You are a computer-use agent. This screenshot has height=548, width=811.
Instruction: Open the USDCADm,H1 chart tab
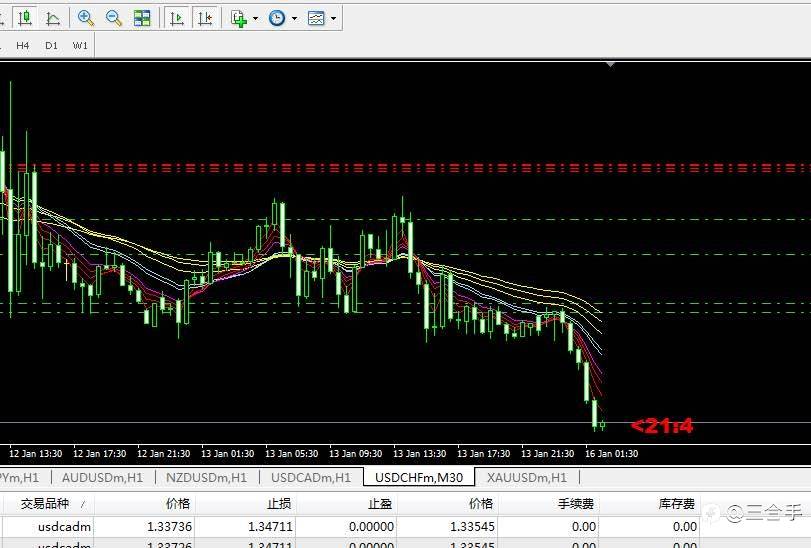click(x=311, y=478)
